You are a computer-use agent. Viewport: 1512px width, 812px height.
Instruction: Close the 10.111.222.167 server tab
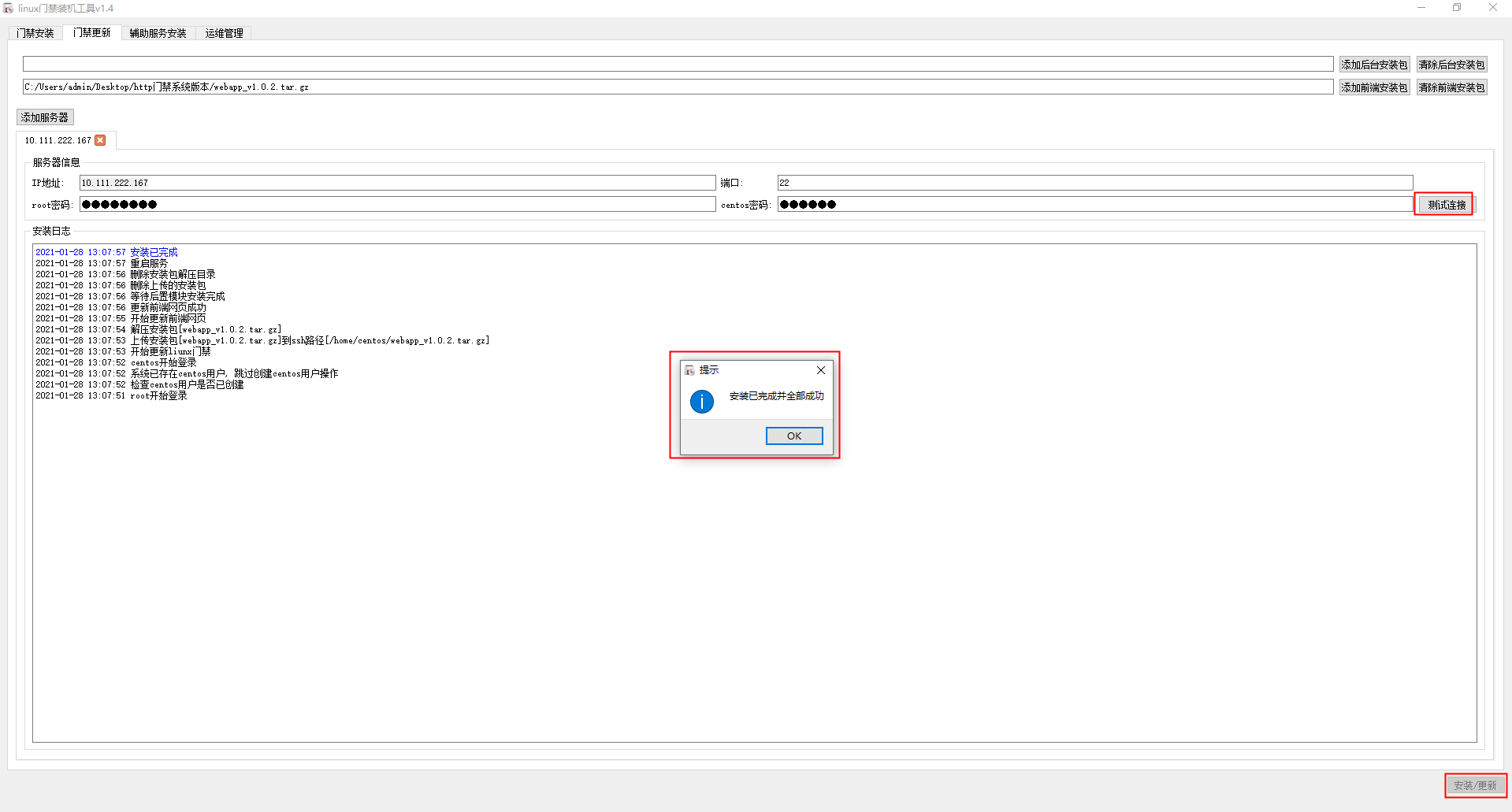click(100, 140)
